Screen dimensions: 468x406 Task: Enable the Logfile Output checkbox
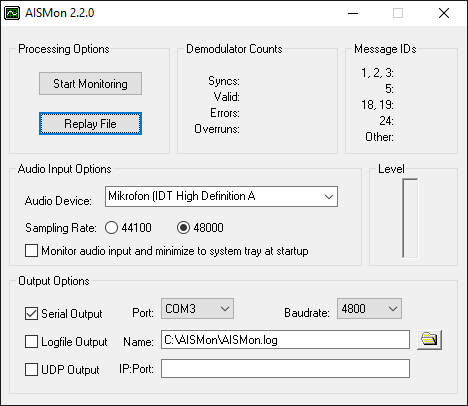tap(31, 342)
